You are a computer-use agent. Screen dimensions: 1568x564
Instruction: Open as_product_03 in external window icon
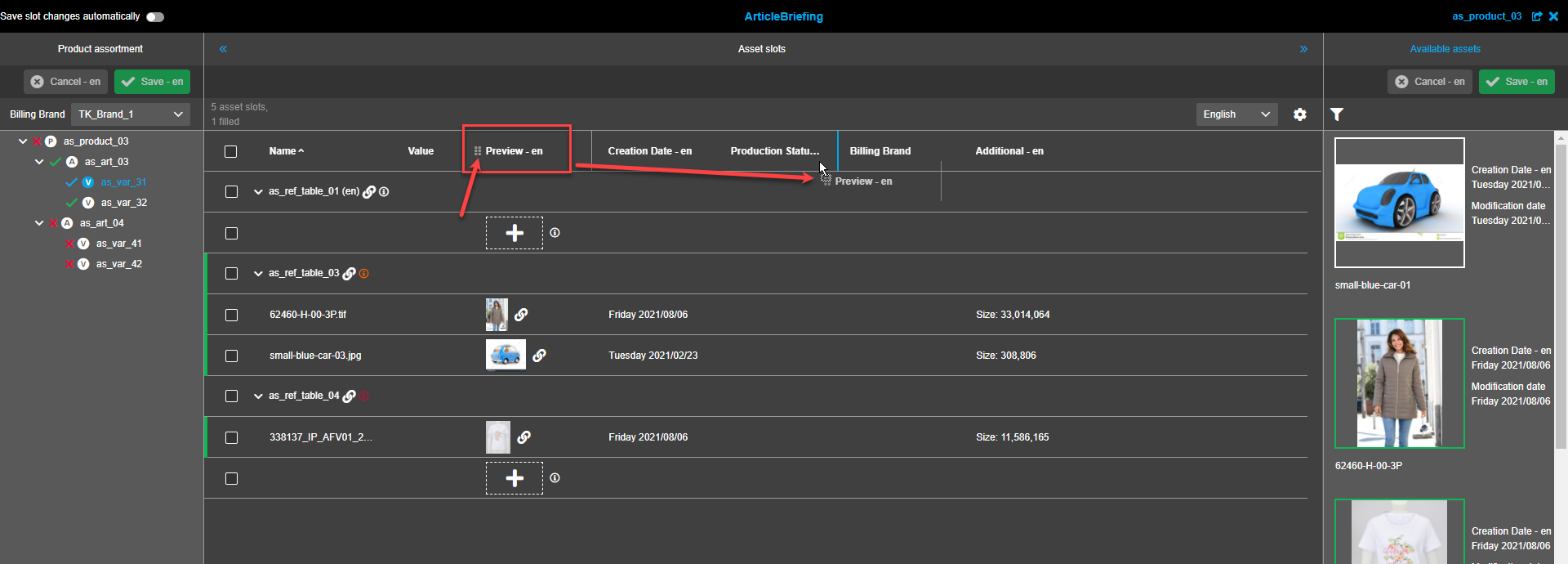[1537, 16]
